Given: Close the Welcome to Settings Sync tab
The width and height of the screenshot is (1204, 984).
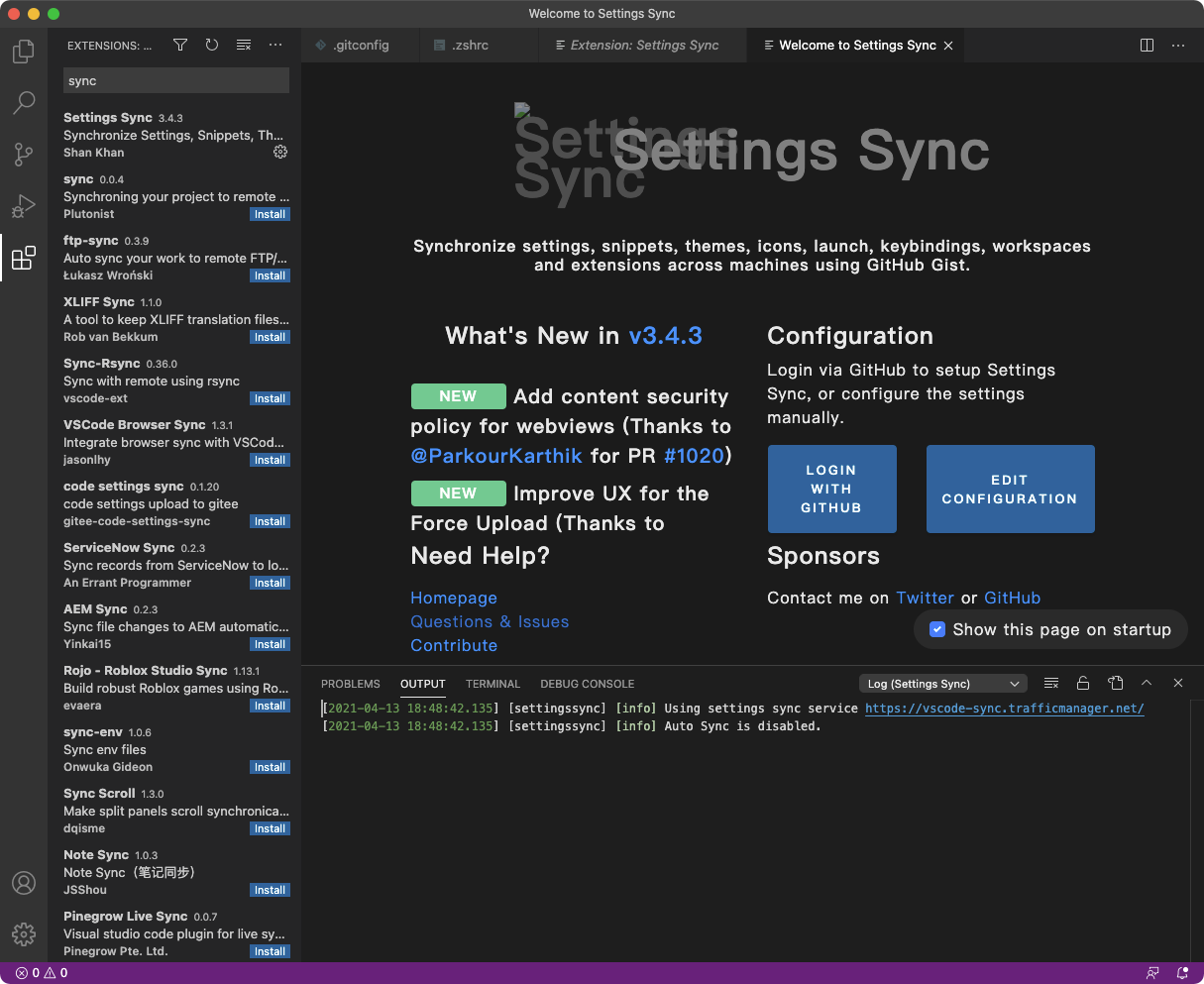Looking at the screenshot, I should [x=948, y=46].
